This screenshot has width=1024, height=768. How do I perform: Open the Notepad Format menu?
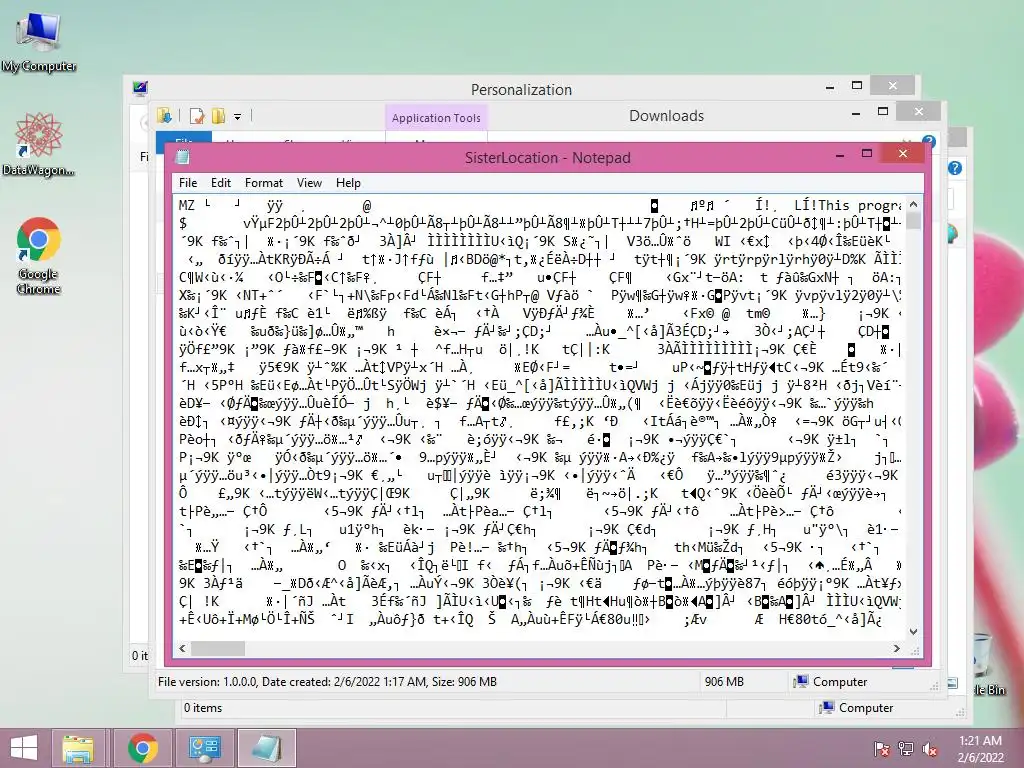click(264, 183)
